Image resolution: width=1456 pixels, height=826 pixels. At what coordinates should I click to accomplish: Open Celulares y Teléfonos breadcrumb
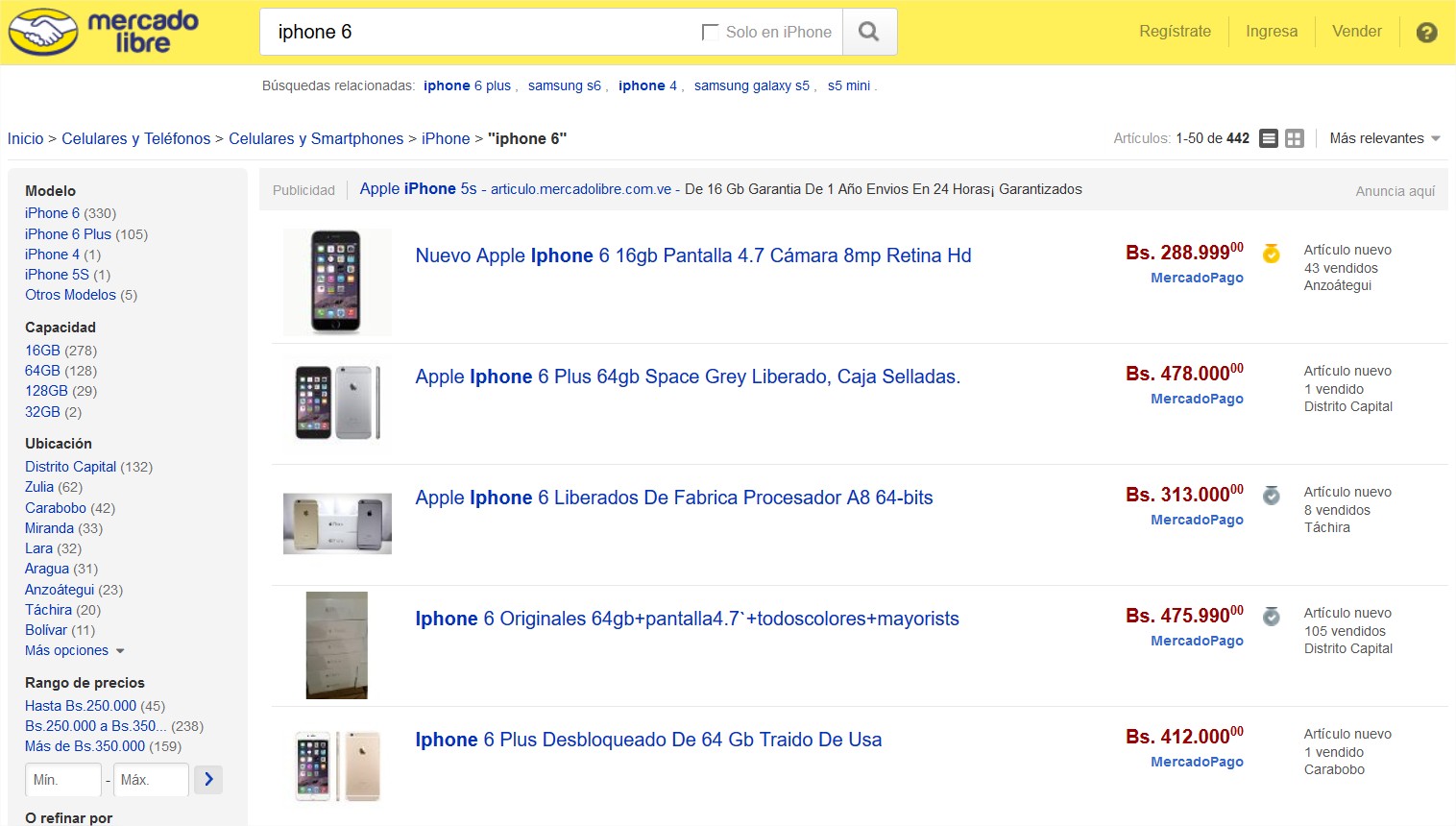coord(135,138)
